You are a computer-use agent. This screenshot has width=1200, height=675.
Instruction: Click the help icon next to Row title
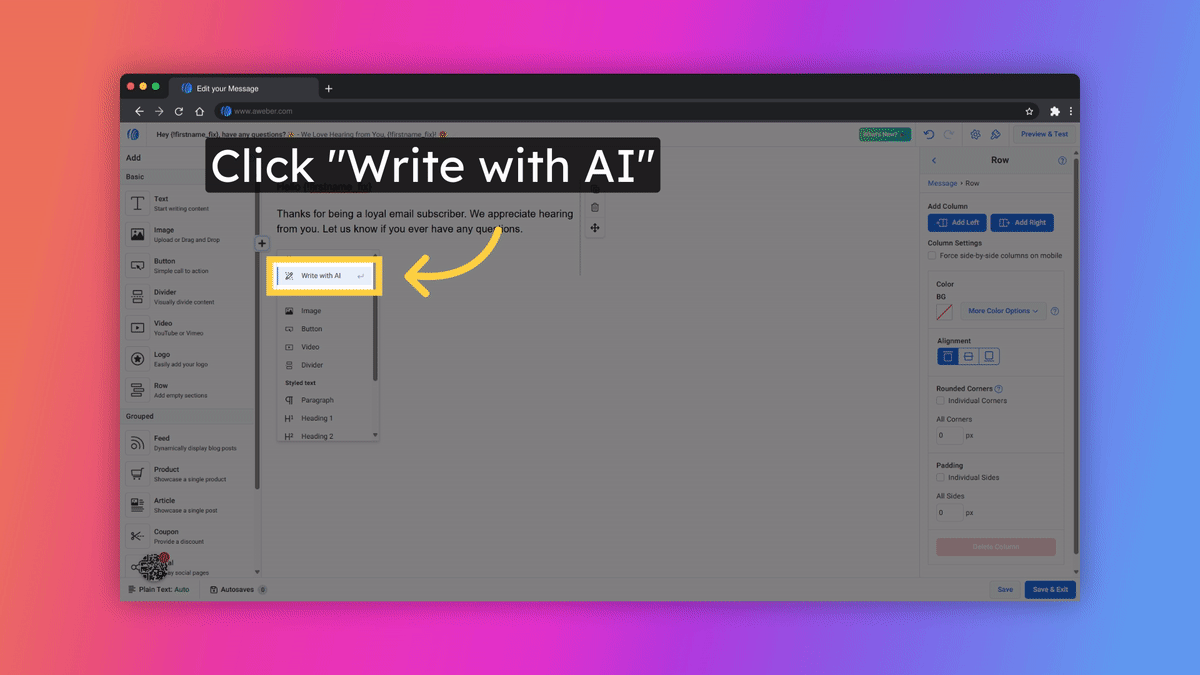[x=1062, y=160]
